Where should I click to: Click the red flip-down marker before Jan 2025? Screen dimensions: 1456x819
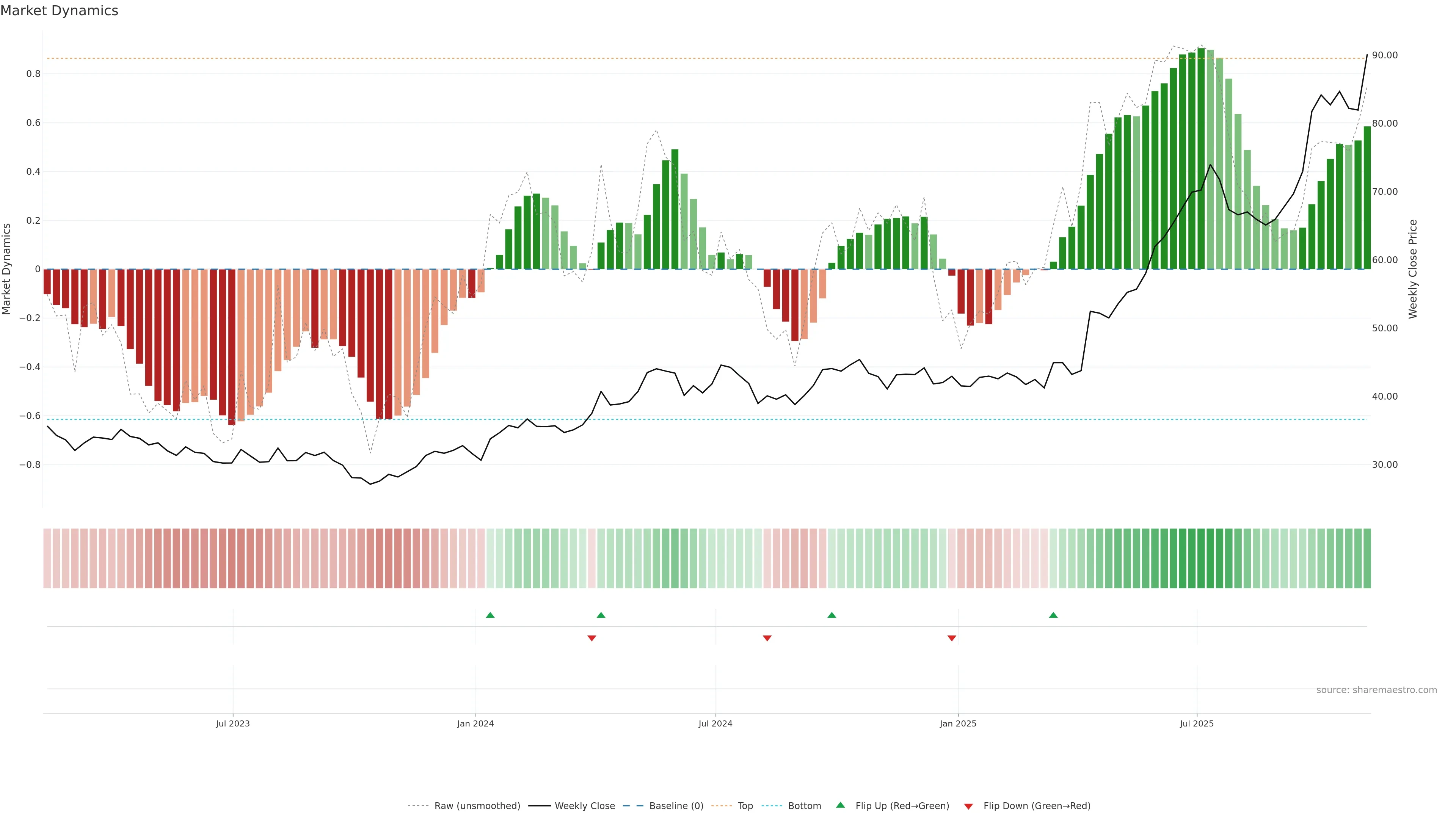(952, 638)
